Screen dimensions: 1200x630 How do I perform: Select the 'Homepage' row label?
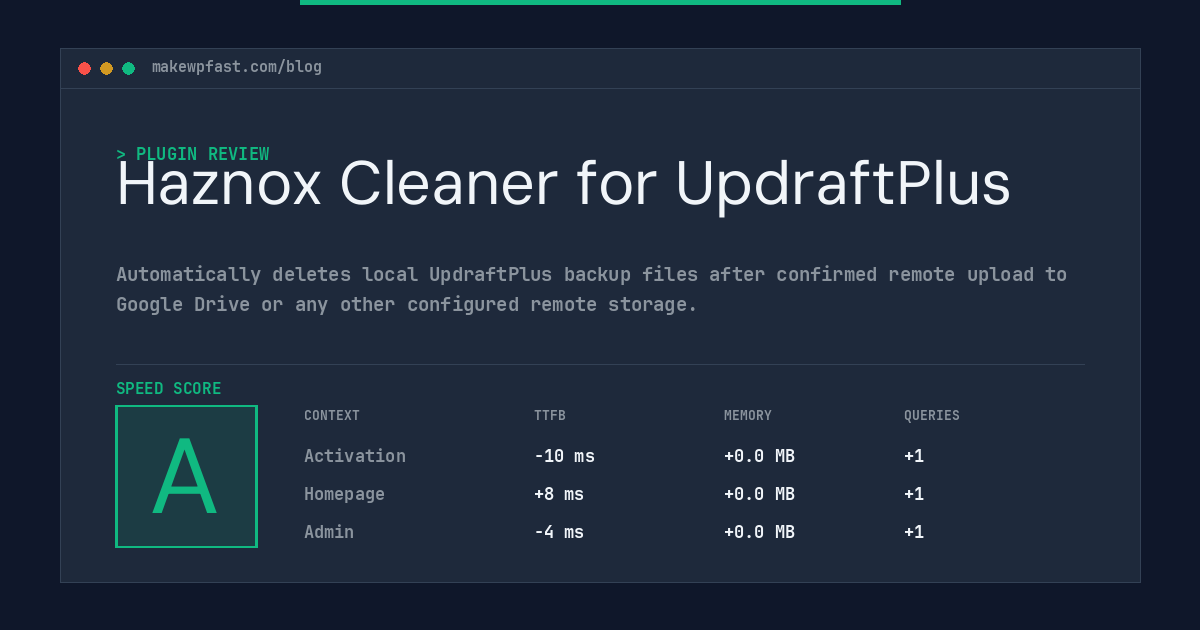click(x=344, y=494)
